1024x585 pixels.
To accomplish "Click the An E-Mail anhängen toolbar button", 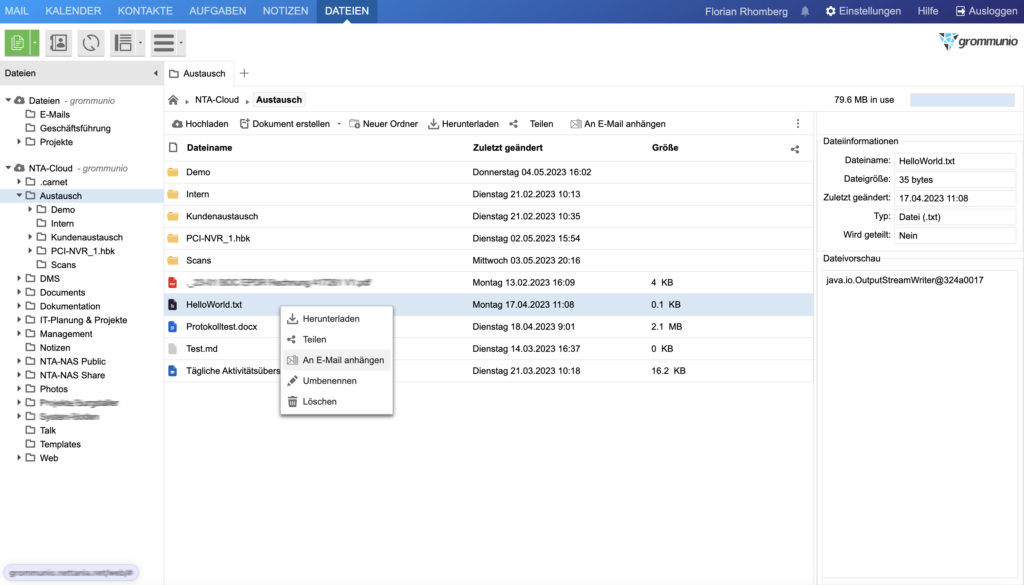I will (x=618, y=124).
